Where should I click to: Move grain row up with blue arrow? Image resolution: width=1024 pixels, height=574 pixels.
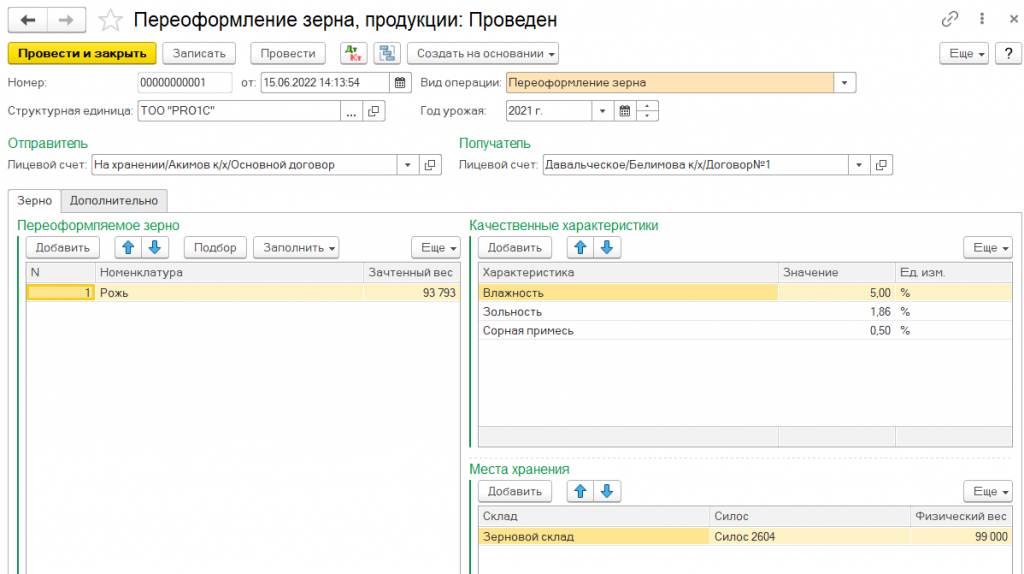[127, 247]
